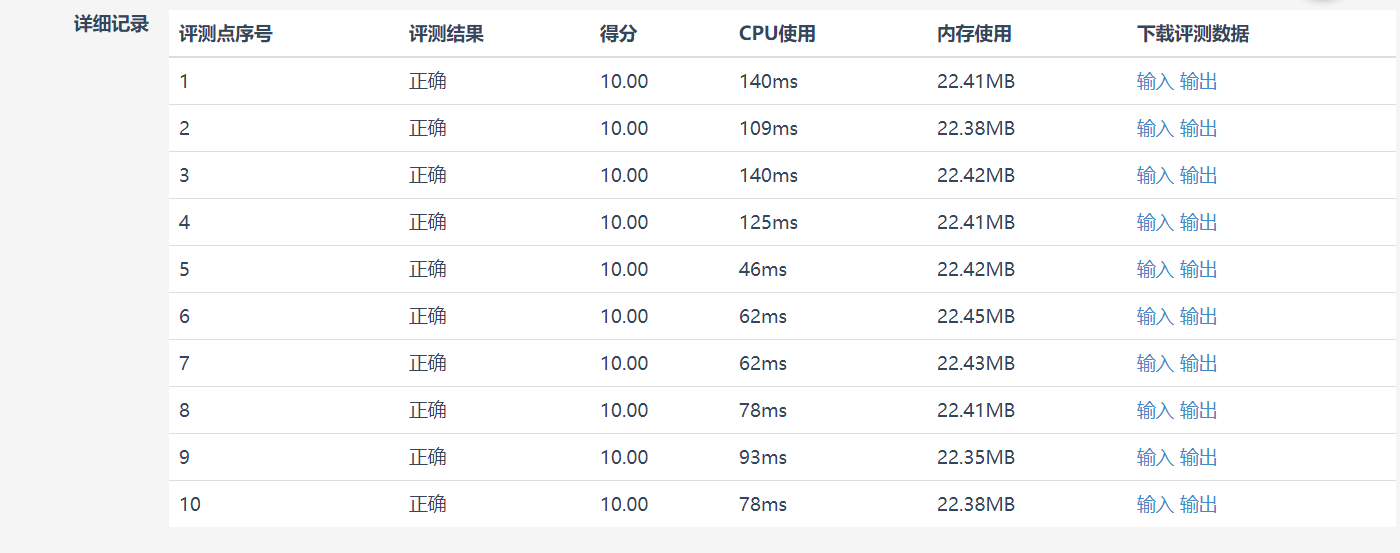
Task: Download 输出 for test point 6
Action: (x=1198, y=317)
